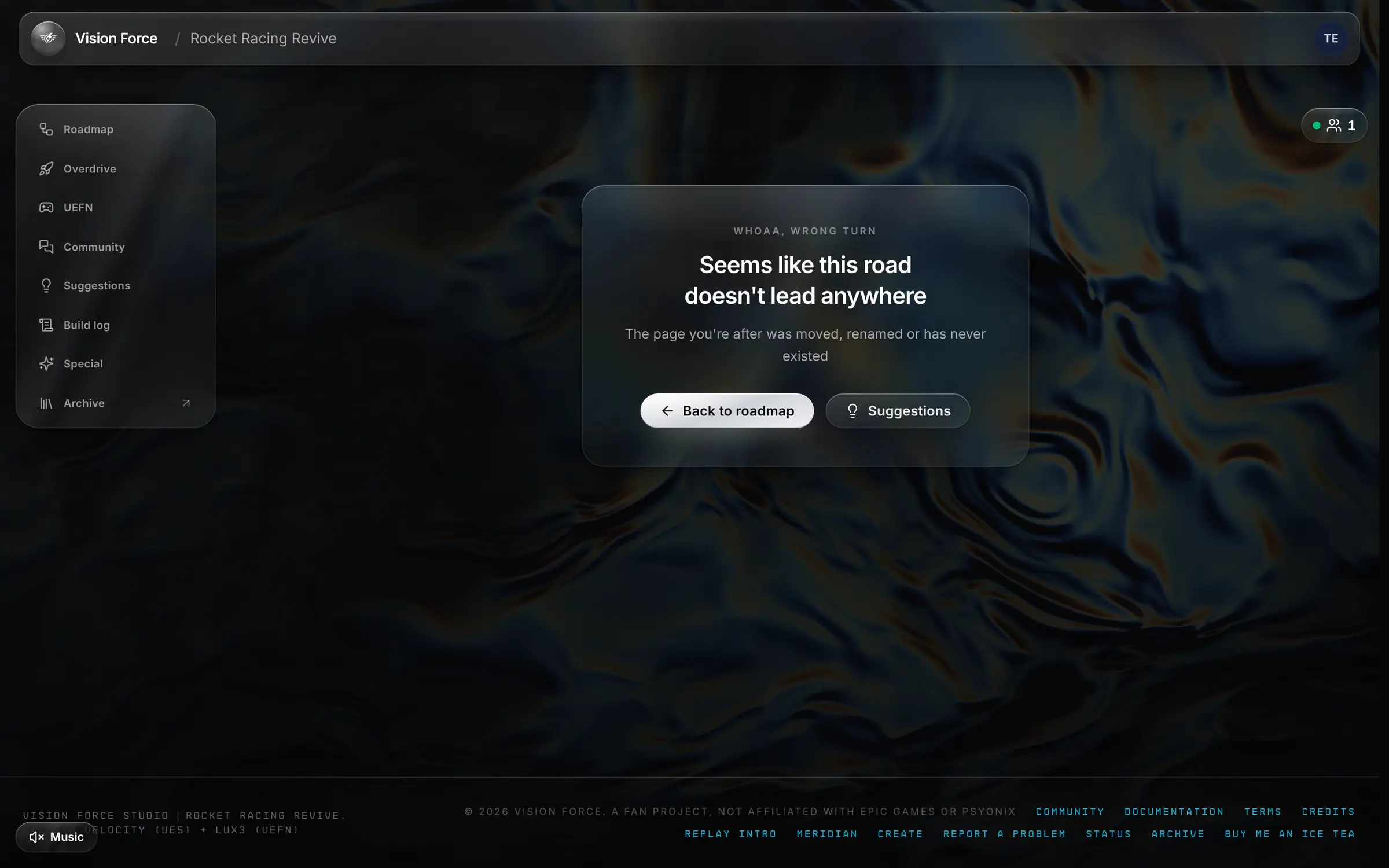This screenshot has height=868, width=1389.
Task: Select UEFN in the sidebar
Action: coord(116,207)
